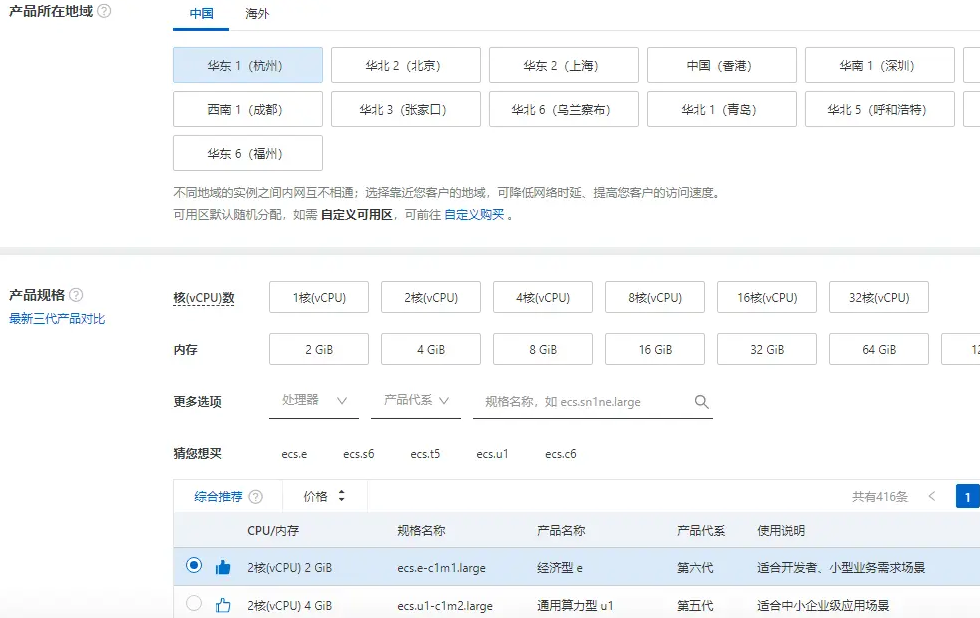The image size is (980, 618).
Task: Click help icon beside 产品规格
Action: pos(76,295)
